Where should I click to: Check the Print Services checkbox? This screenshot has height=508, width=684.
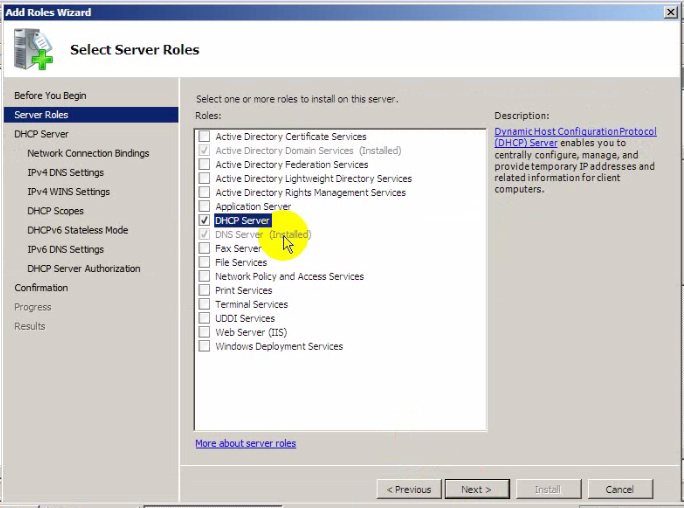pos(204,290)
